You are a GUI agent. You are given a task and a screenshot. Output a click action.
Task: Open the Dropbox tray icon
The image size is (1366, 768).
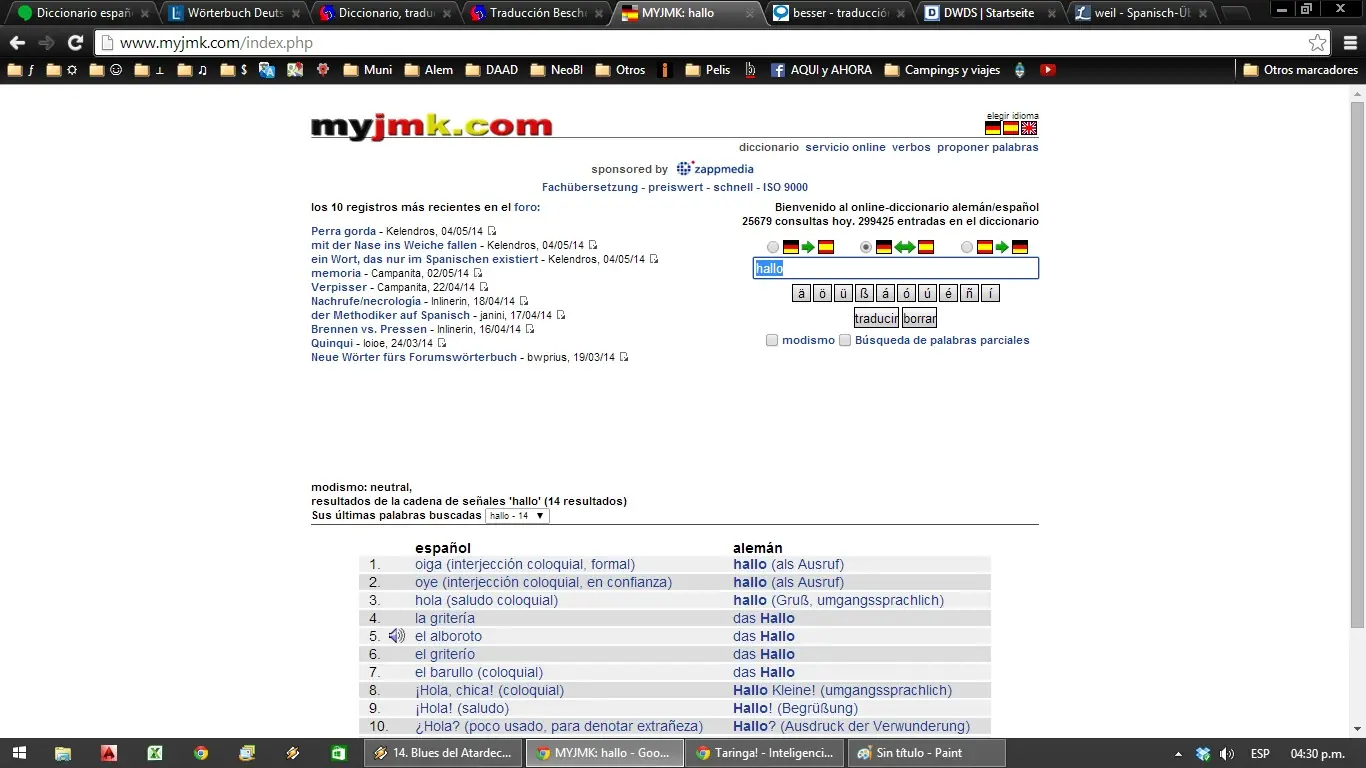pyautogui.click(x=1204, y=753)
